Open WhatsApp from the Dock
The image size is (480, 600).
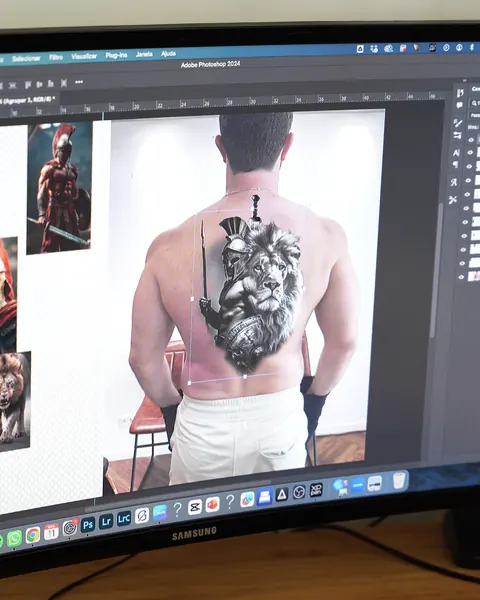tap(14, 538)
